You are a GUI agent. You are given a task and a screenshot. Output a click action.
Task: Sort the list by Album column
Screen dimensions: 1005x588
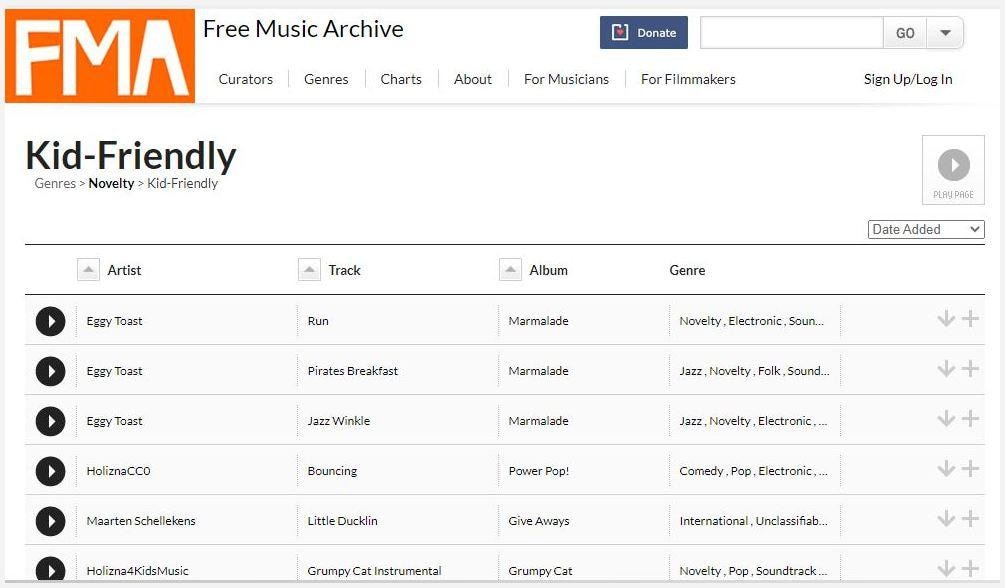511,270
